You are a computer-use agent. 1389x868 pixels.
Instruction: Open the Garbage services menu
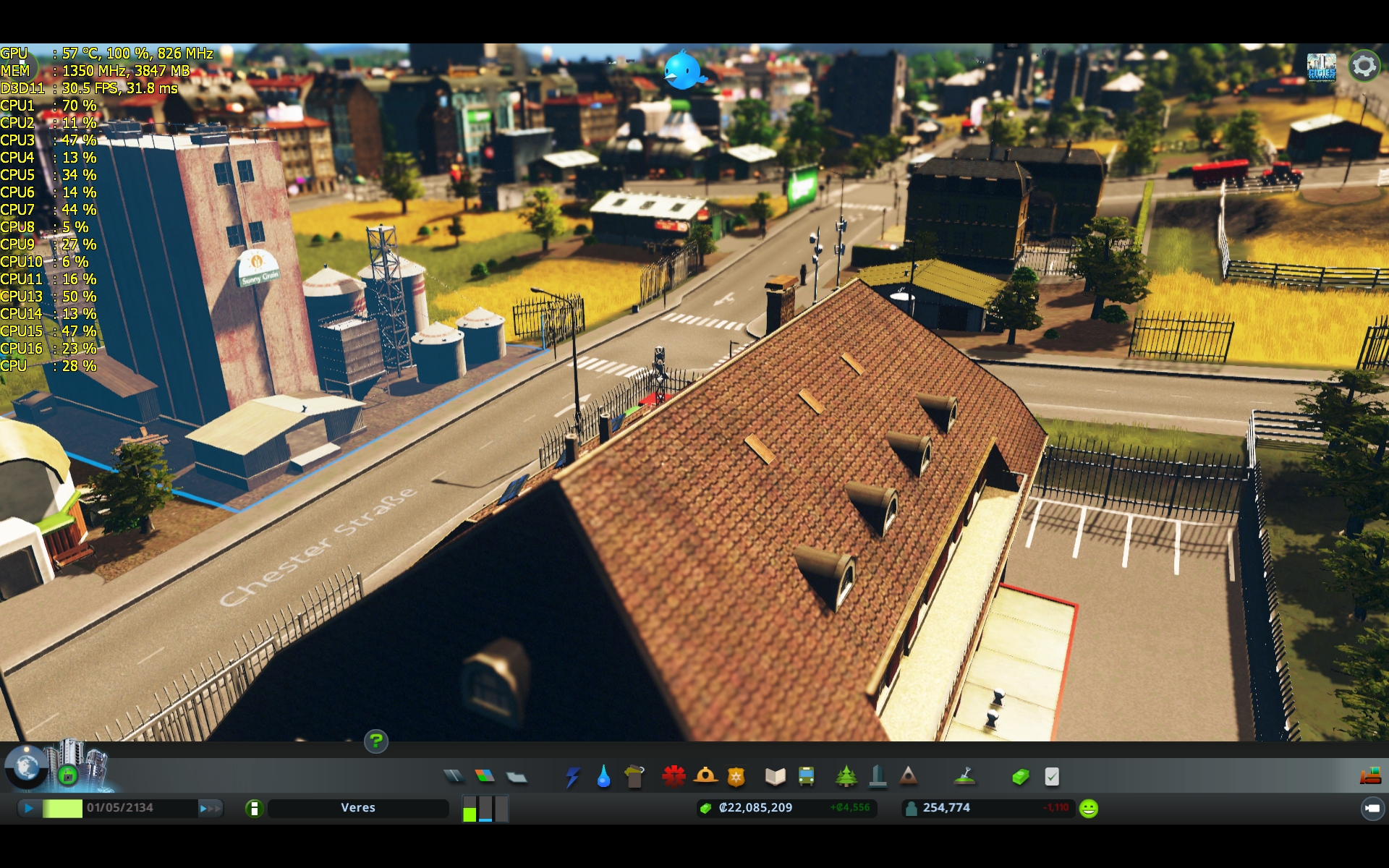pos(634,777)
